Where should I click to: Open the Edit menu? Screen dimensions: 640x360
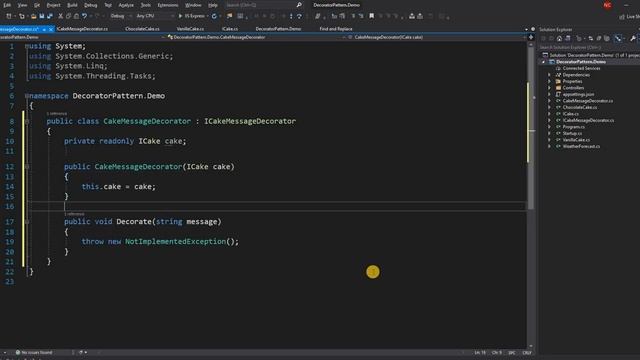[7, 5]
